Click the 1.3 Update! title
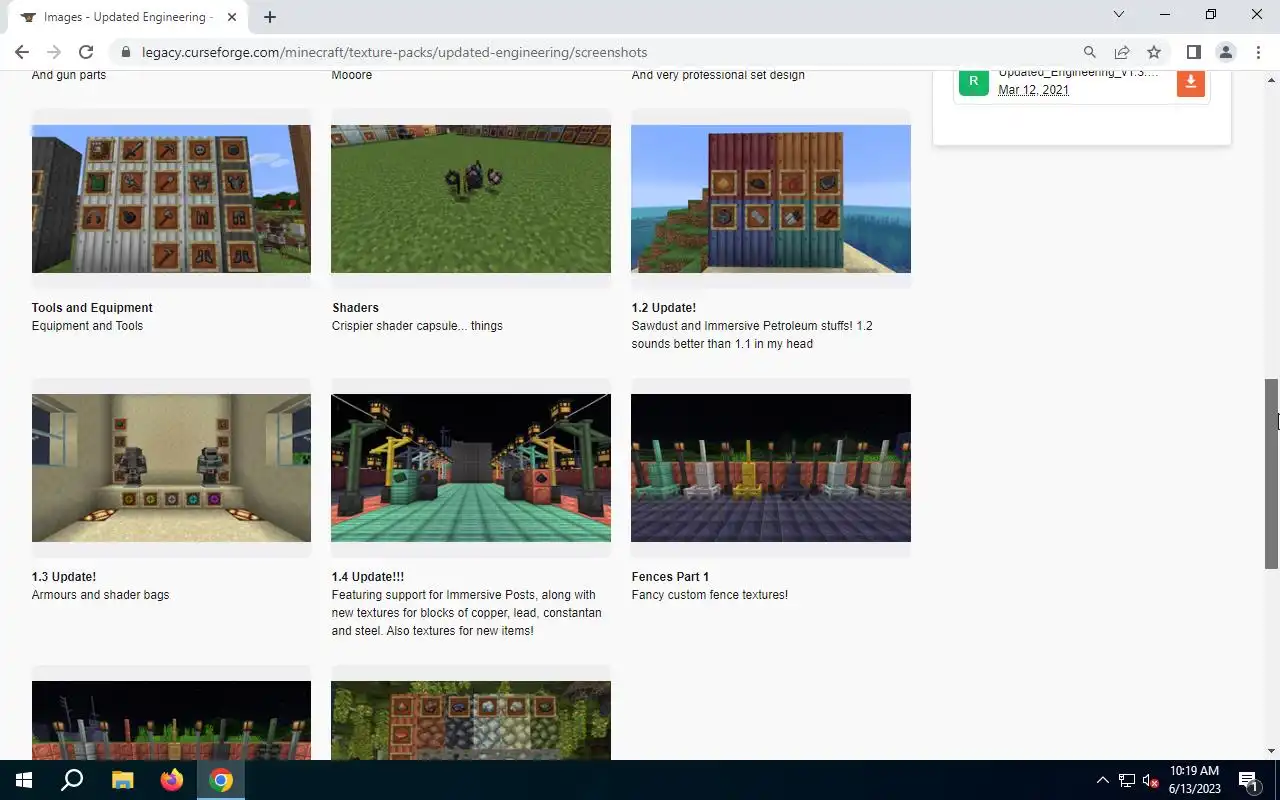The image size is (1280, 800). click(x=64, y=577)
